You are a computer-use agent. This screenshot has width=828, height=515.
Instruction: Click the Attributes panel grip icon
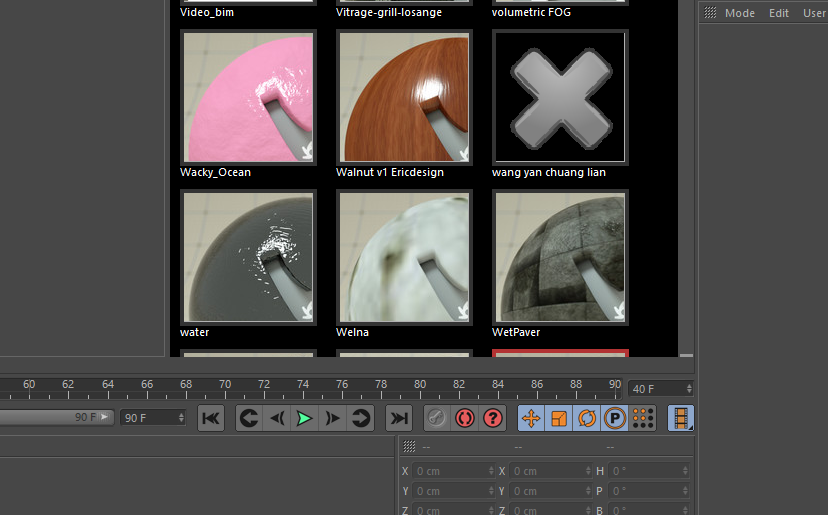[x=710, y=13]
